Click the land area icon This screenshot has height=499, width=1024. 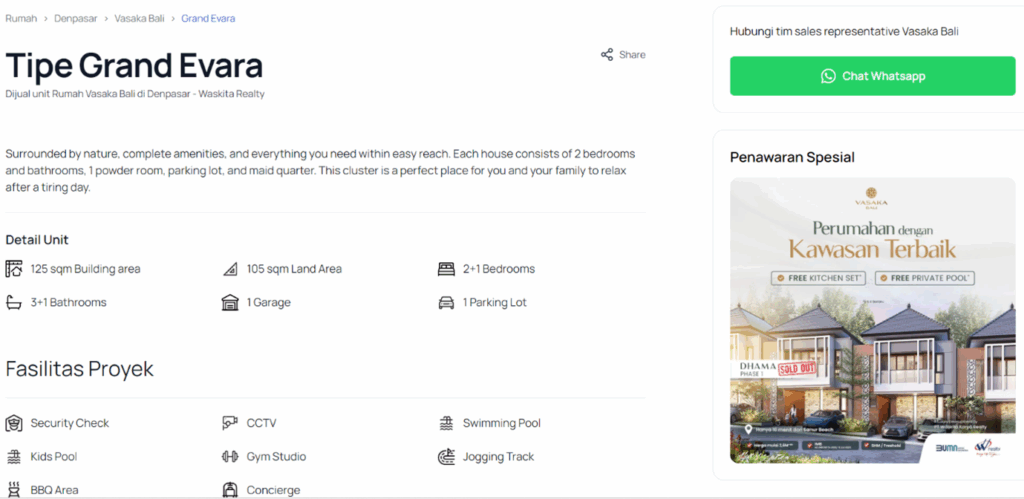pos(230,269)
